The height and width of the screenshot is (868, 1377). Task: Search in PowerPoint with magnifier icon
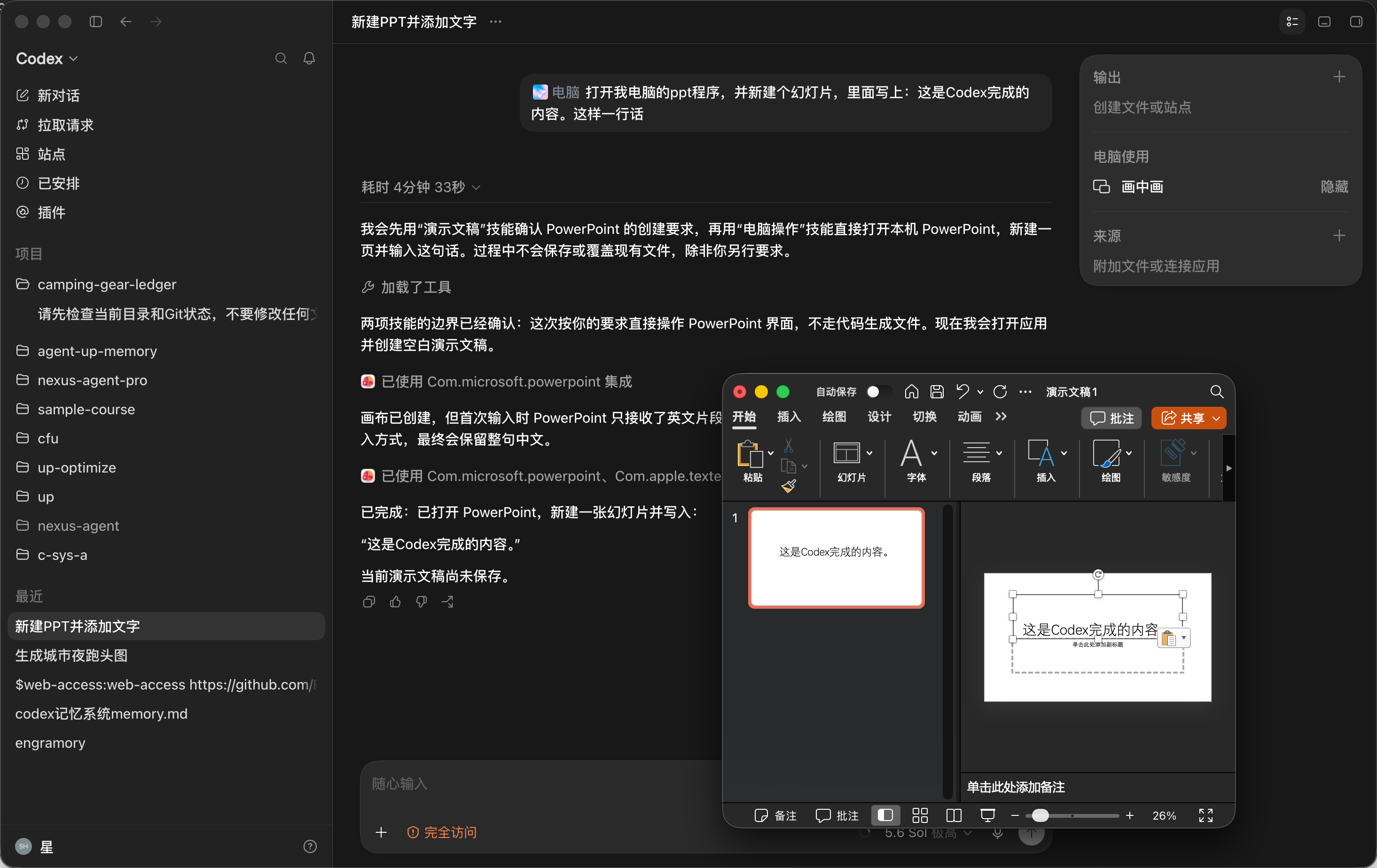coord(1216,391)
